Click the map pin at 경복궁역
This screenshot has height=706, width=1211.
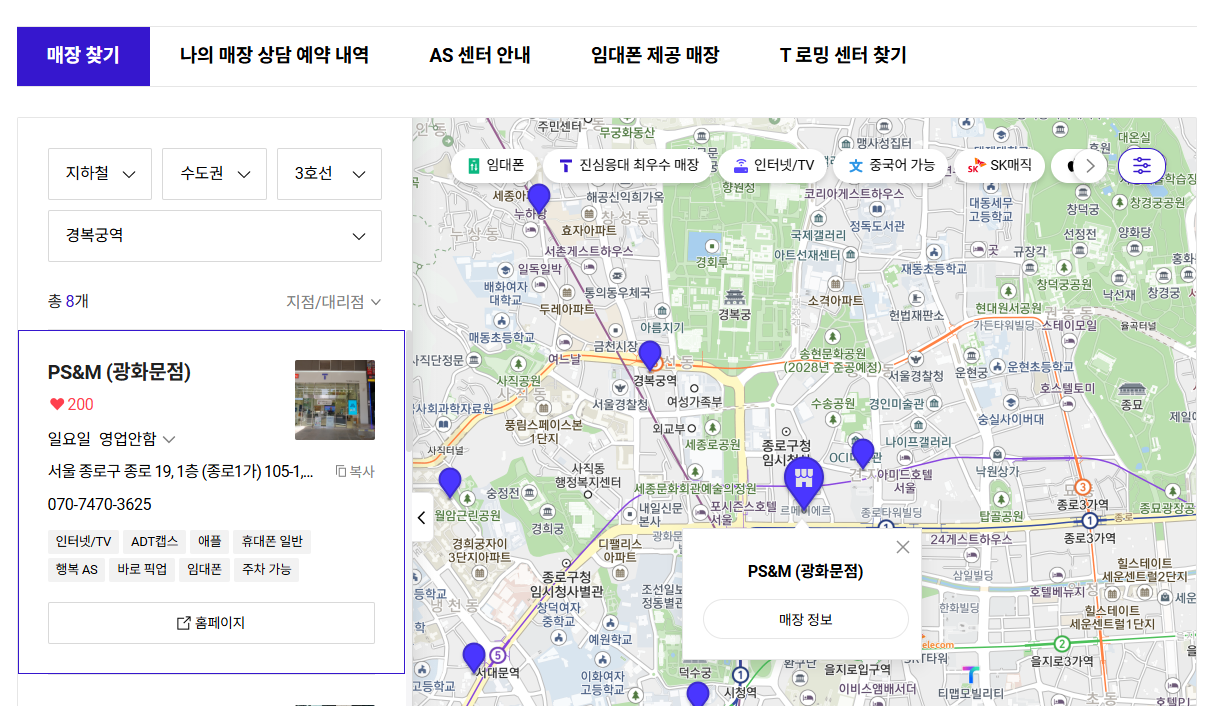coord(650,356)
